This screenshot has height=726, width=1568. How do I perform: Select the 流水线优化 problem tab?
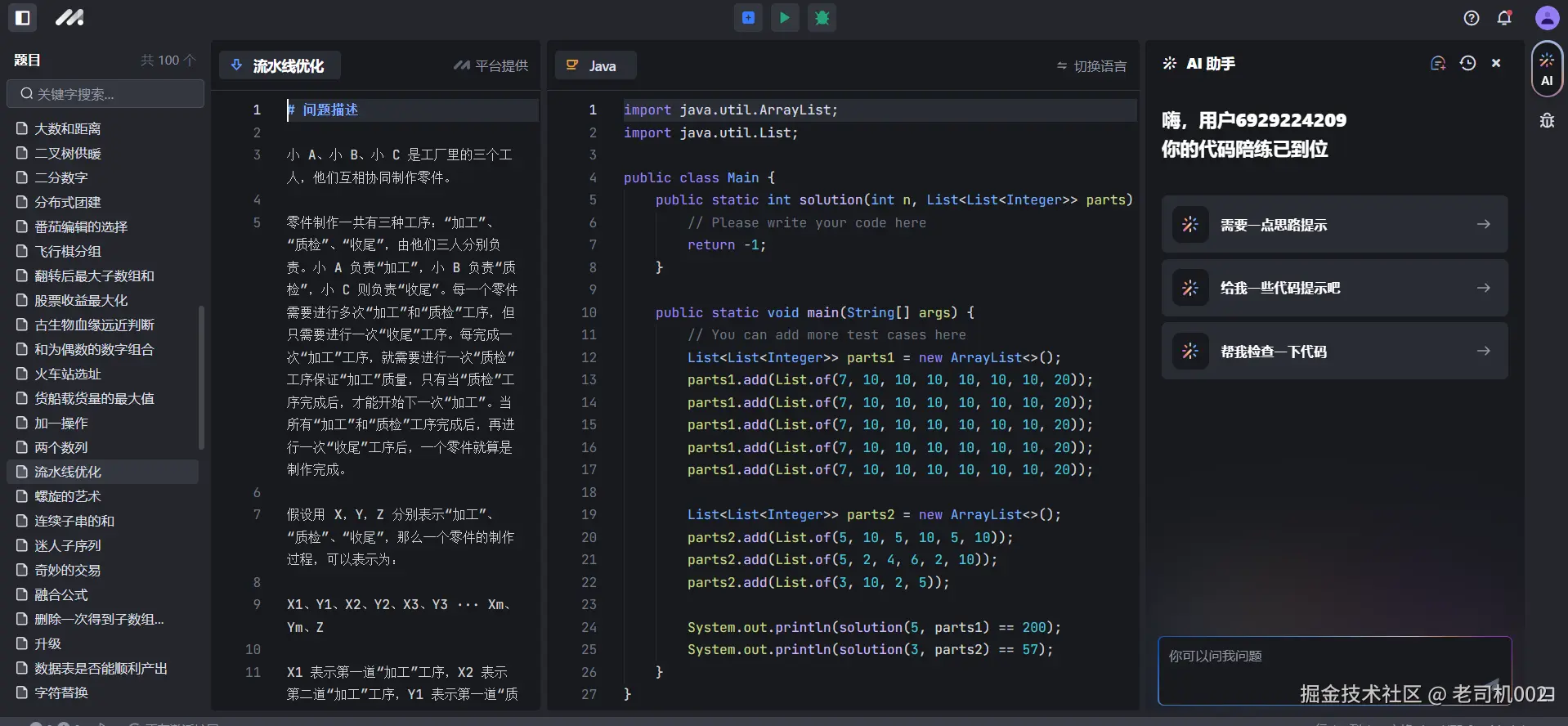pos(280,65)
